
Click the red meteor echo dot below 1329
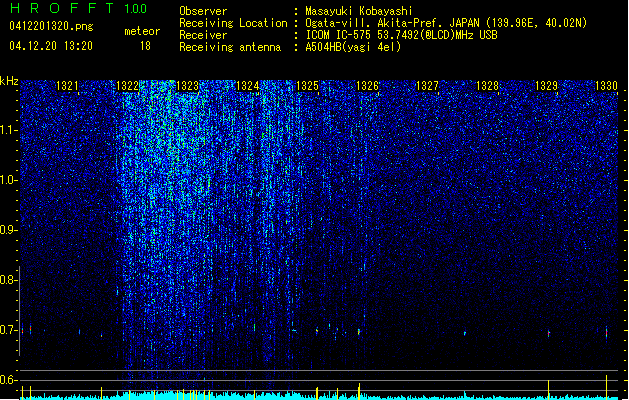click(549, 333)
